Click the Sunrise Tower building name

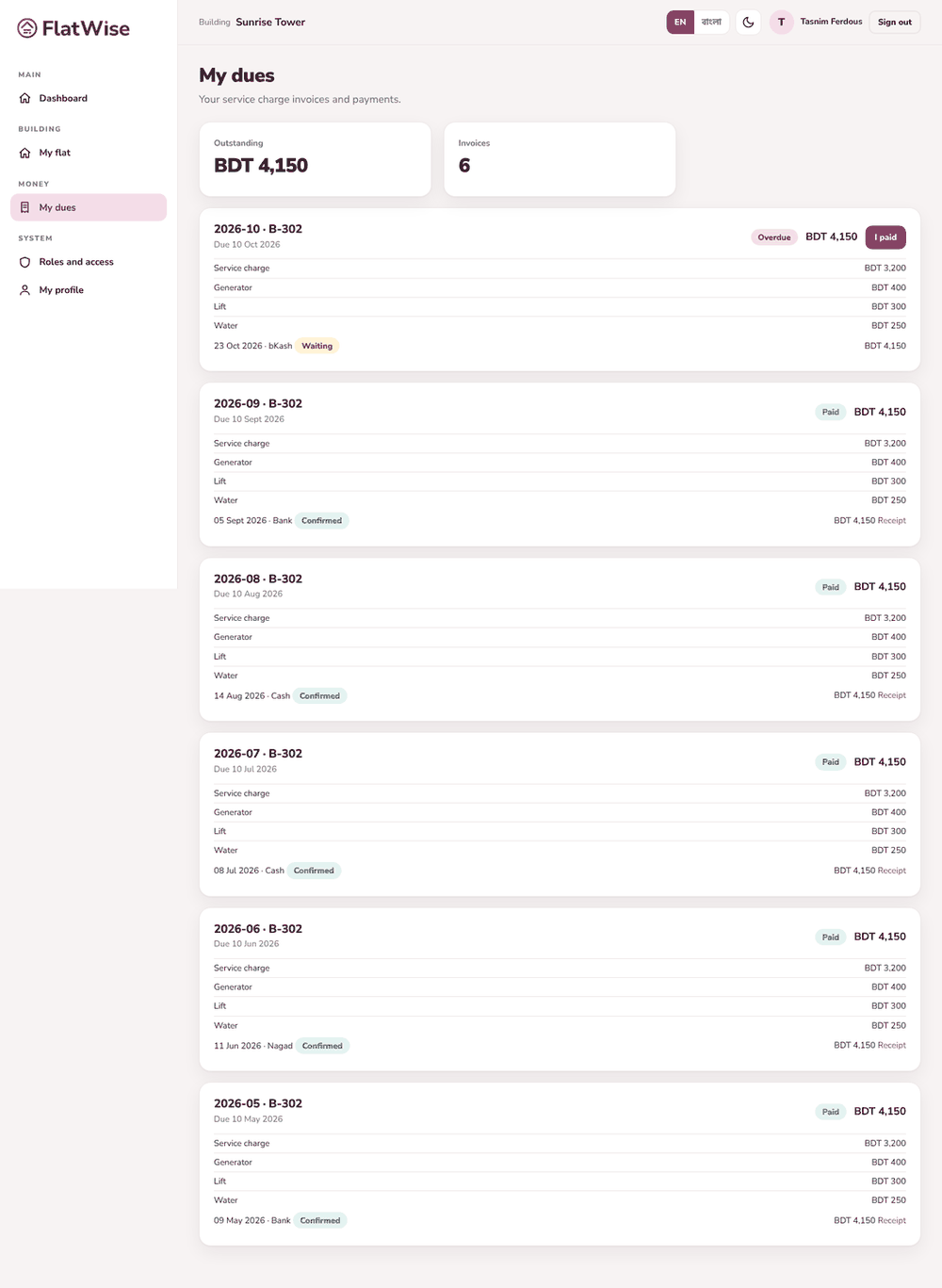tap(270, 22)
